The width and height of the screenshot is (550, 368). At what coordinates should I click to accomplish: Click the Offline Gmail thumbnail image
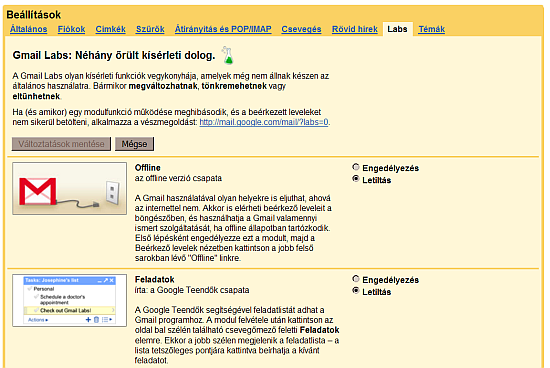coord(69,188)
